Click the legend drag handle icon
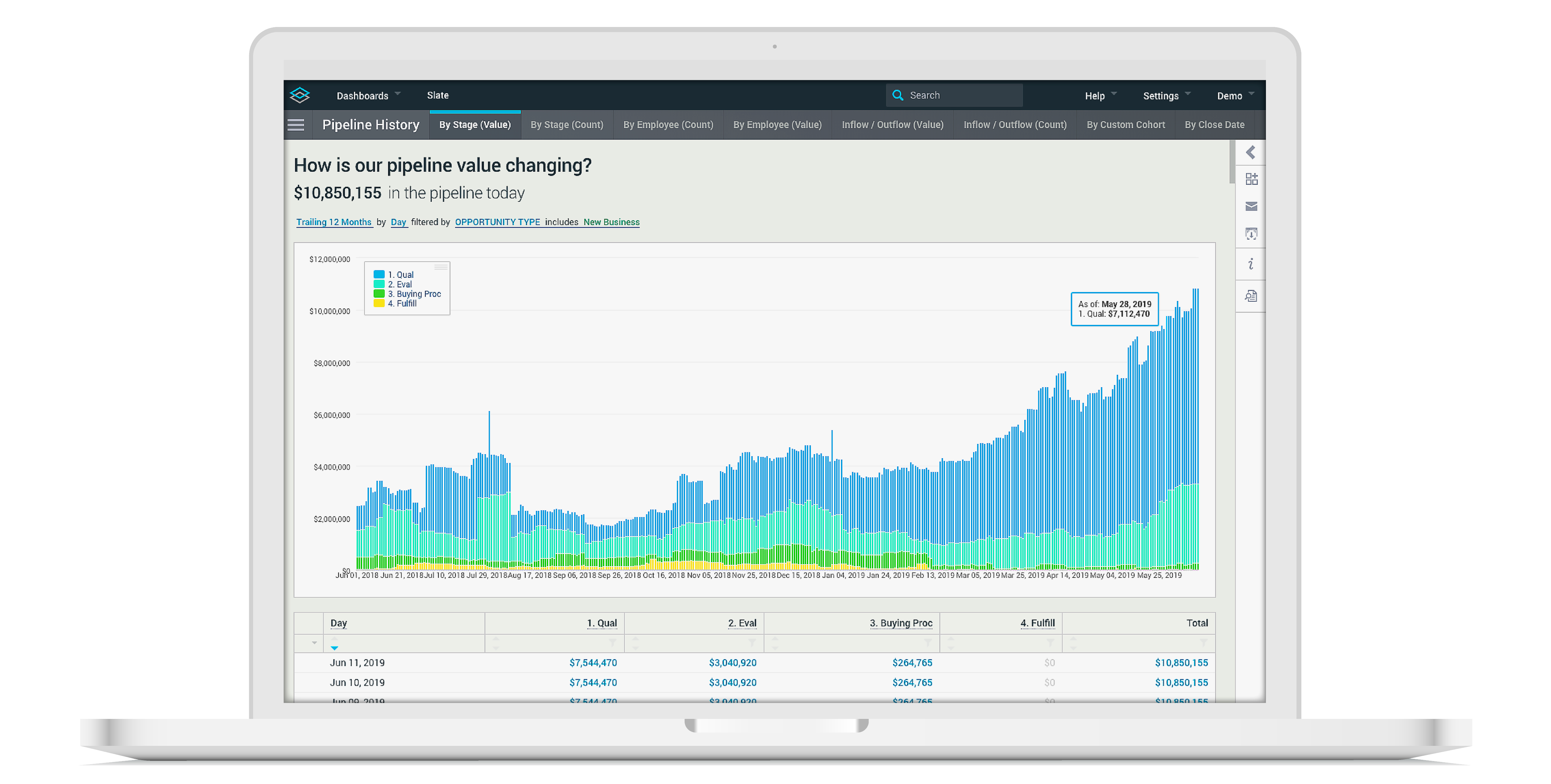Image resolution: width=1551 pixels, height=784 pixels. 441,267
